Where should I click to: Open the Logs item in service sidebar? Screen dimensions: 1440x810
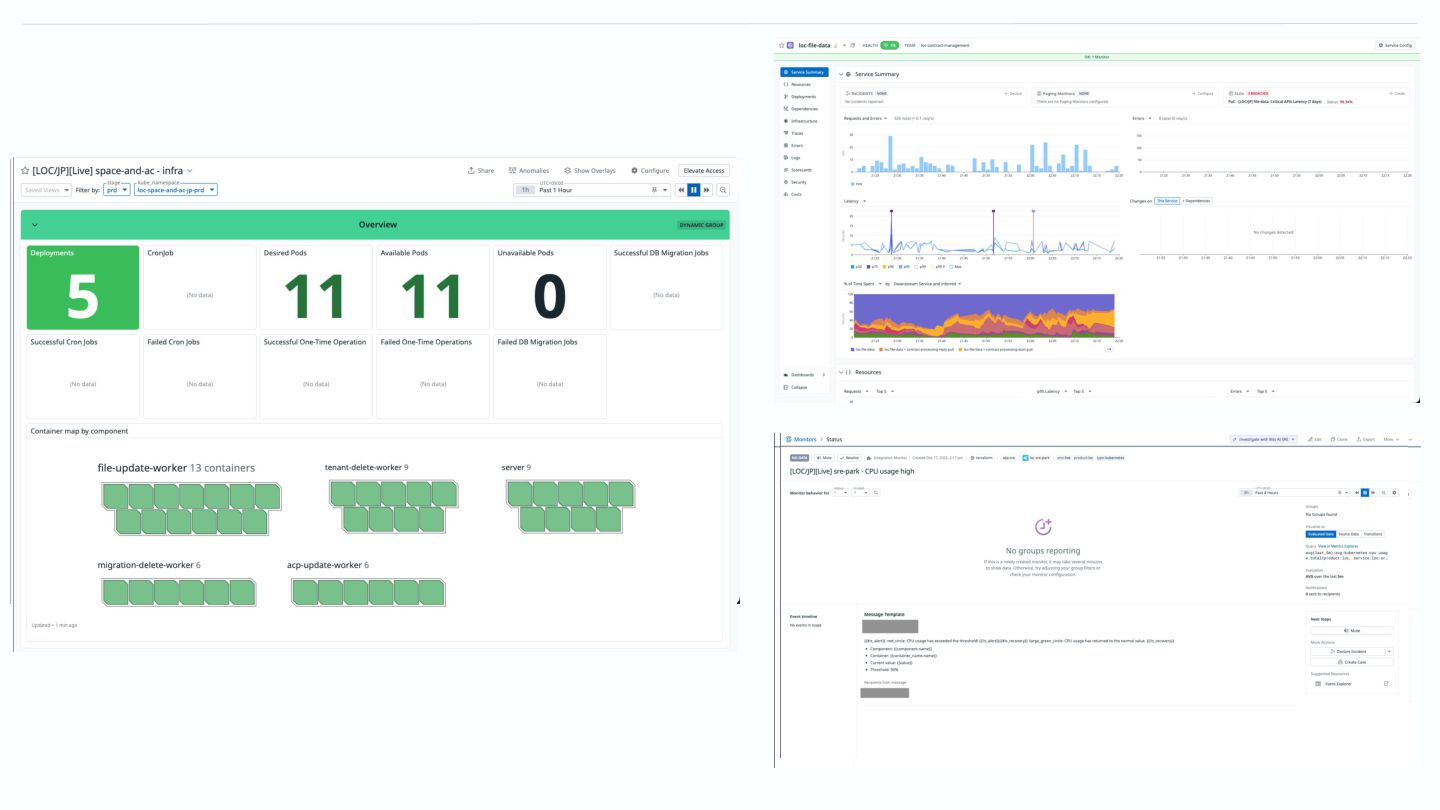pyautogui.click(x=796, y=158)
